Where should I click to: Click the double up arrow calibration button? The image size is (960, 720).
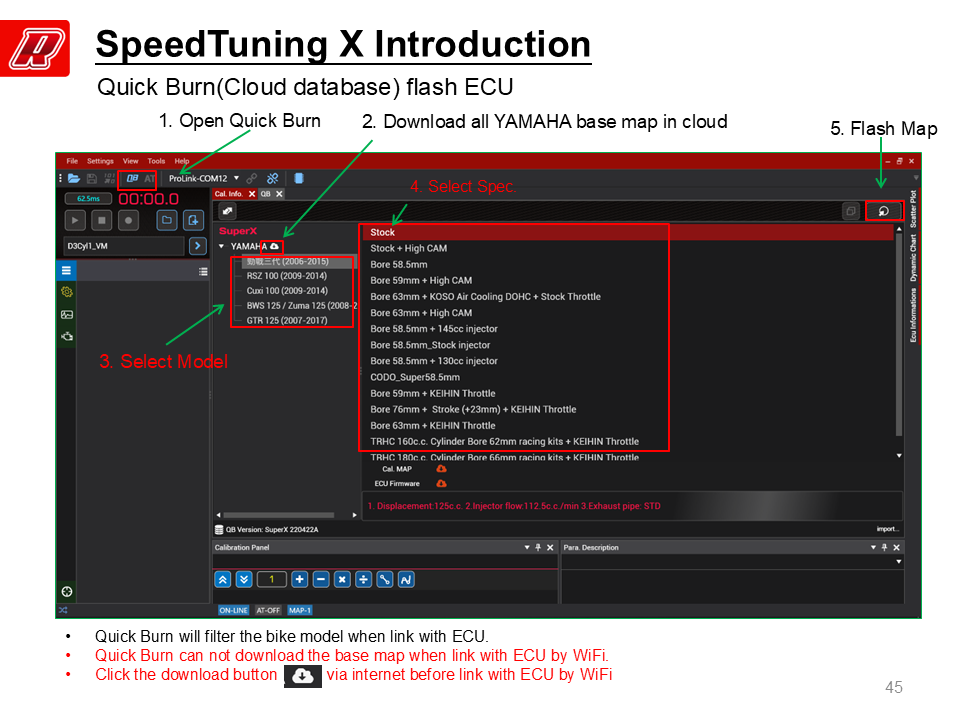click(223, 579)
